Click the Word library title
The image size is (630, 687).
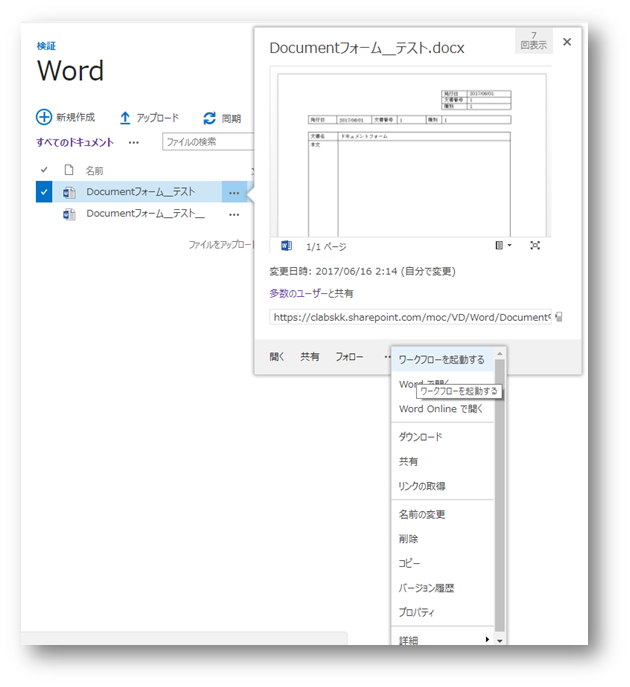(x=71, y=71)
